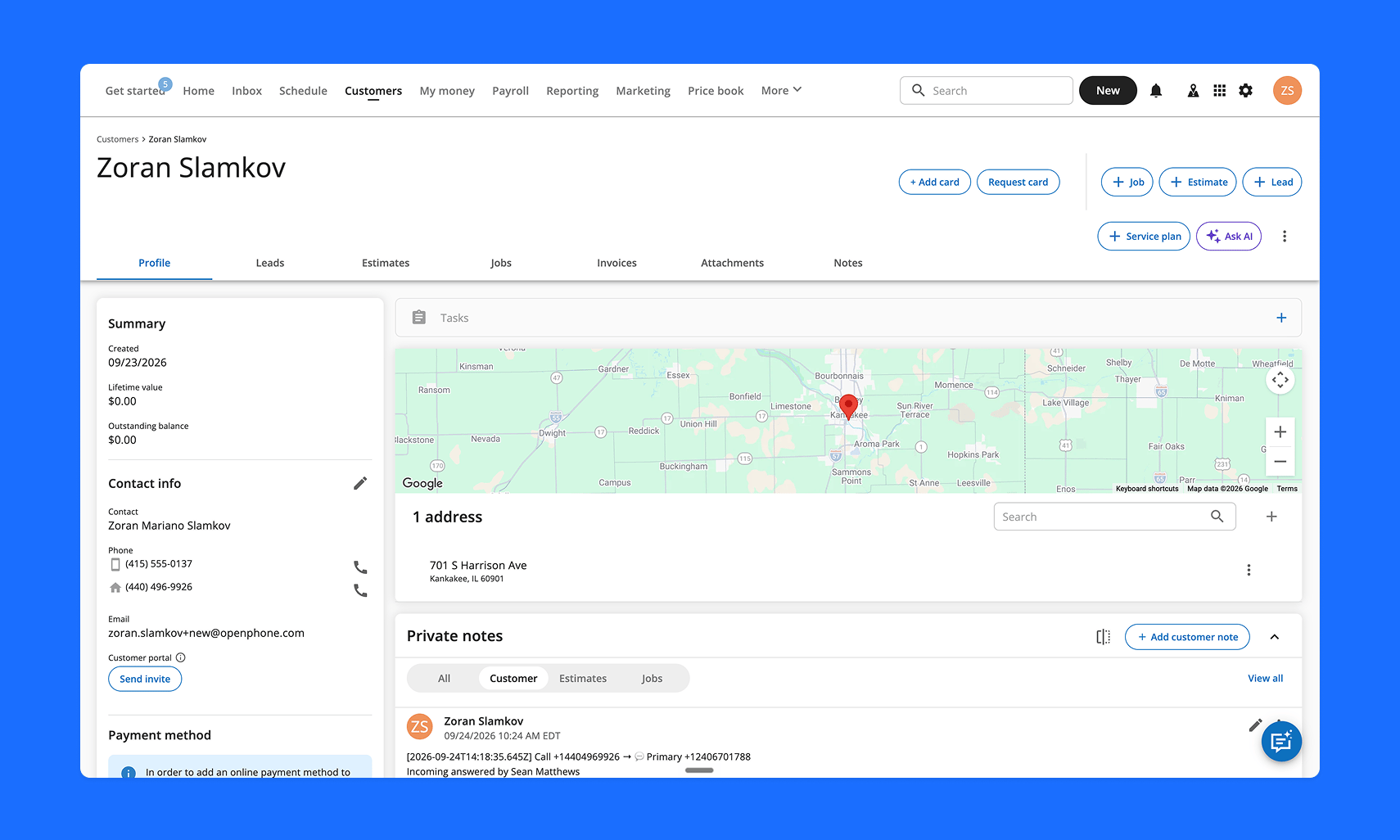Open the floating chat notes button

click(x=1281, y=742)
